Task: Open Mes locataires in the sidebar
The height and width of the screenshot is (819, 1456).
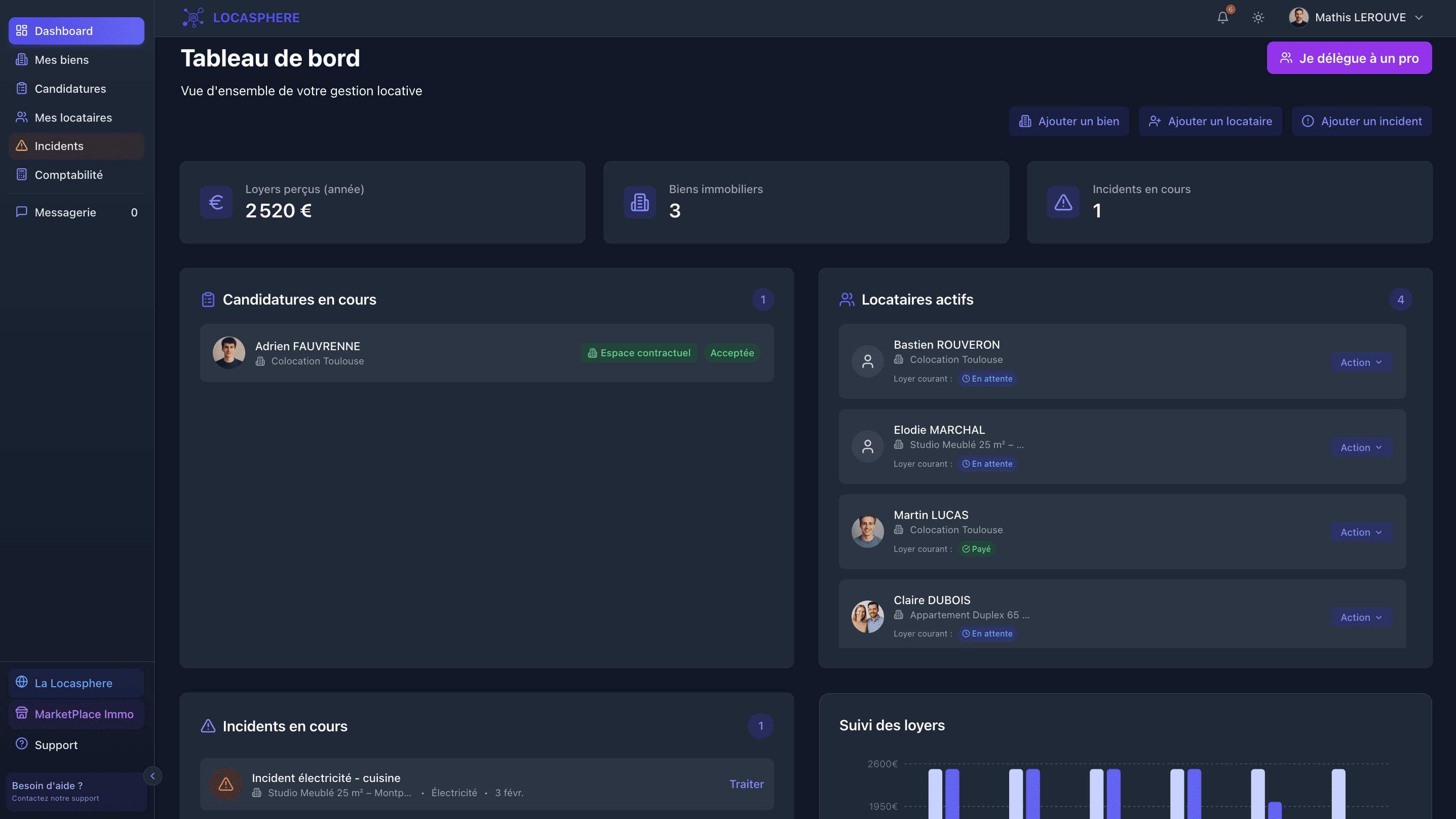Action: 73,118
